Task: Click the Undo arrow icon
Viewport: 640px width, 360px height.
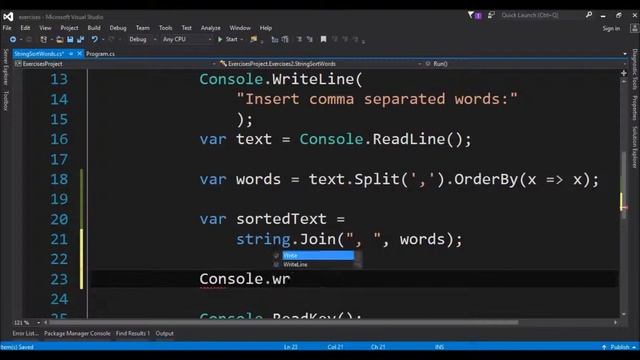Action: pyautogui.click(x=94, y=40)
